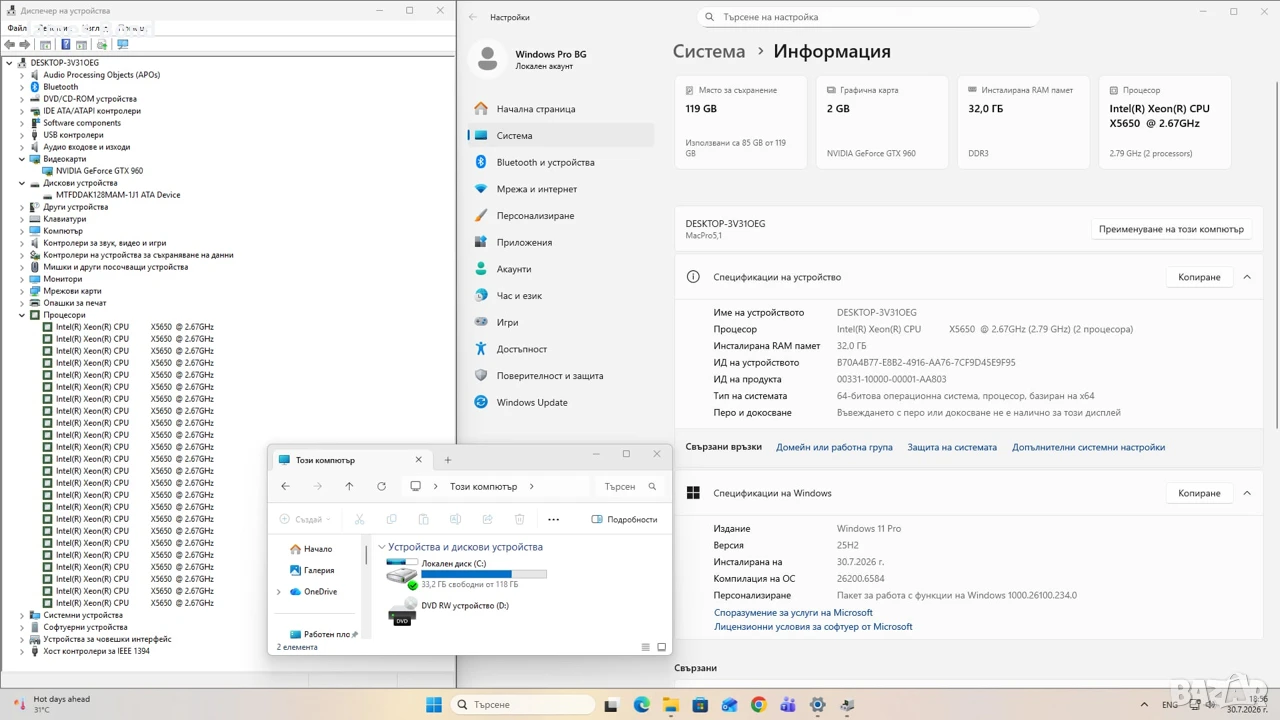Open Персонализиране in Settings sidebar

(x=561, y=216)
